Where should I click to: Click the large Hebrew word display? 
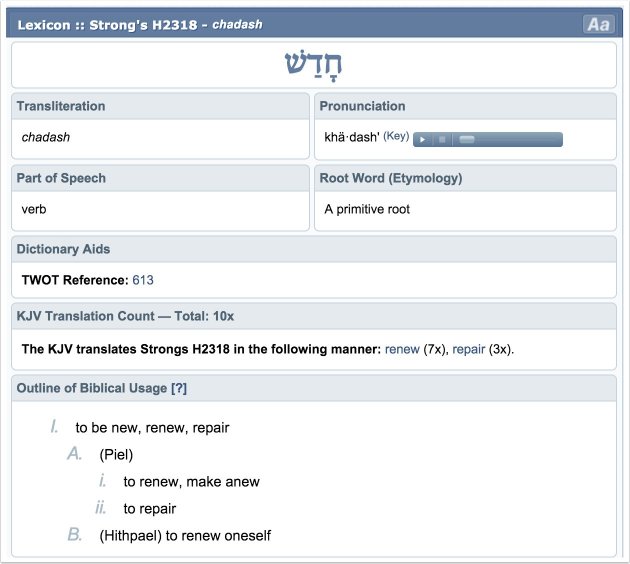[x=314, y=64]
